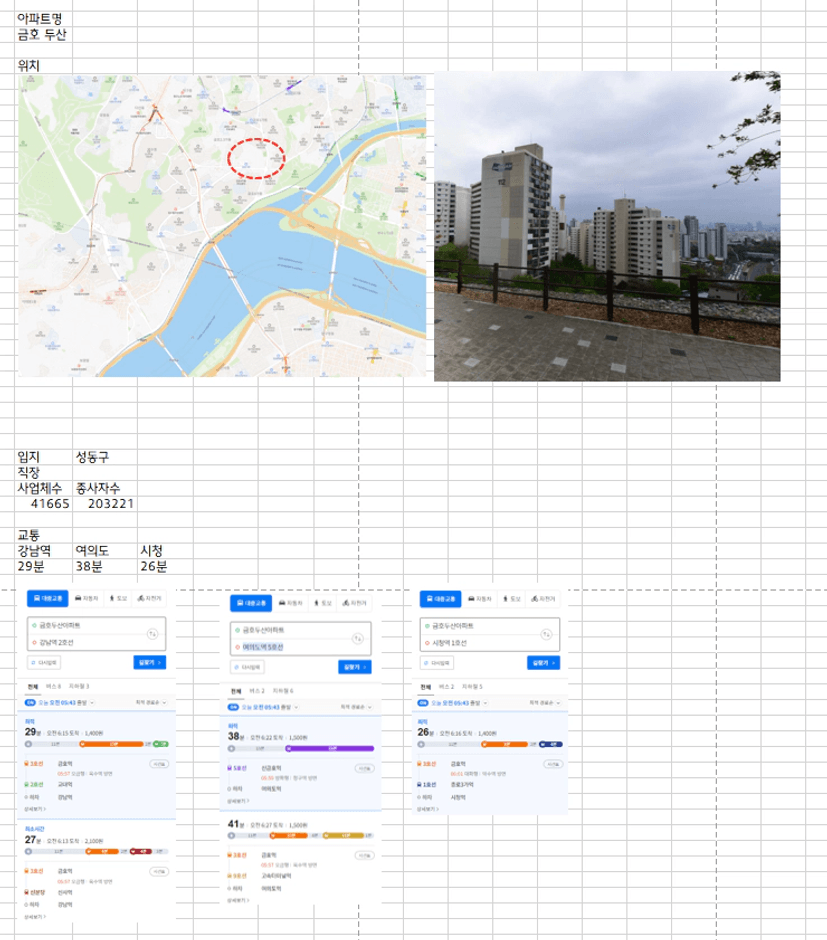Select the 29분 cell under 강남역
This screenshot has width=827, height=940.
coord(44,566)
